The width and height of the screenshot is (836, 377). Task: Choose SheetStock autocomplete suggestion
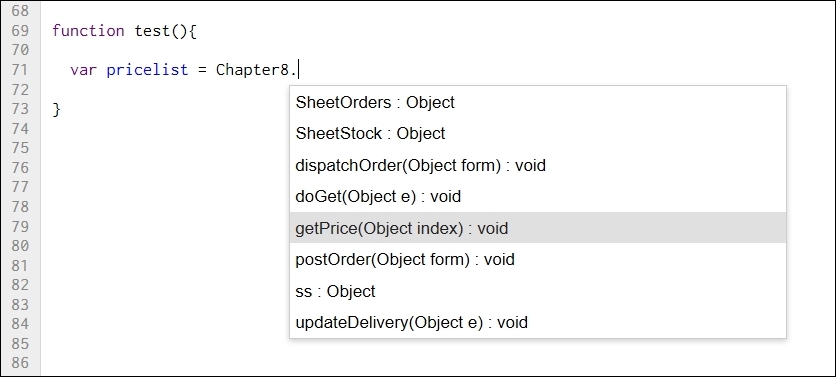(x=537, y=133)
